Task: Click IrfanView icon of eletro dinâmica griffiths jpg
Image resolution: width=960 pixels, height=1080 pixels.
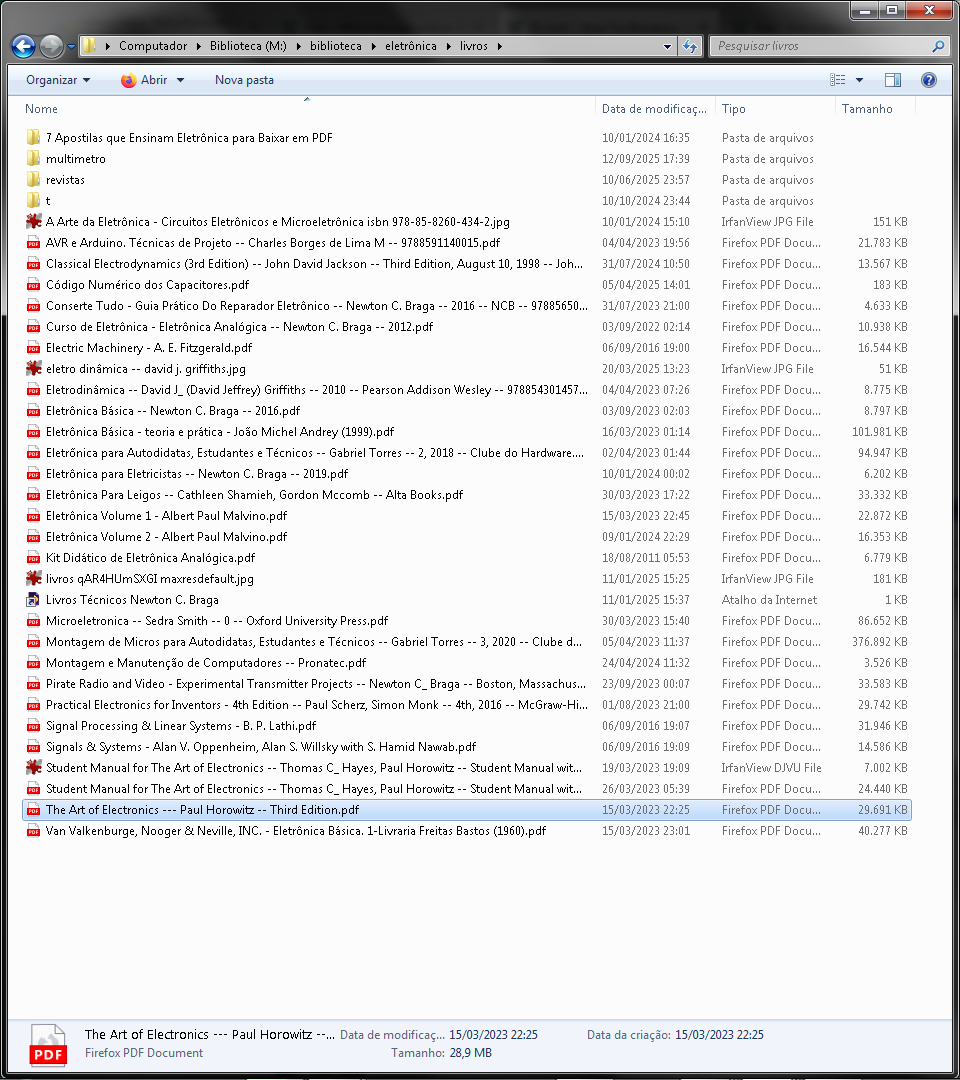Action: coord(33,368)
